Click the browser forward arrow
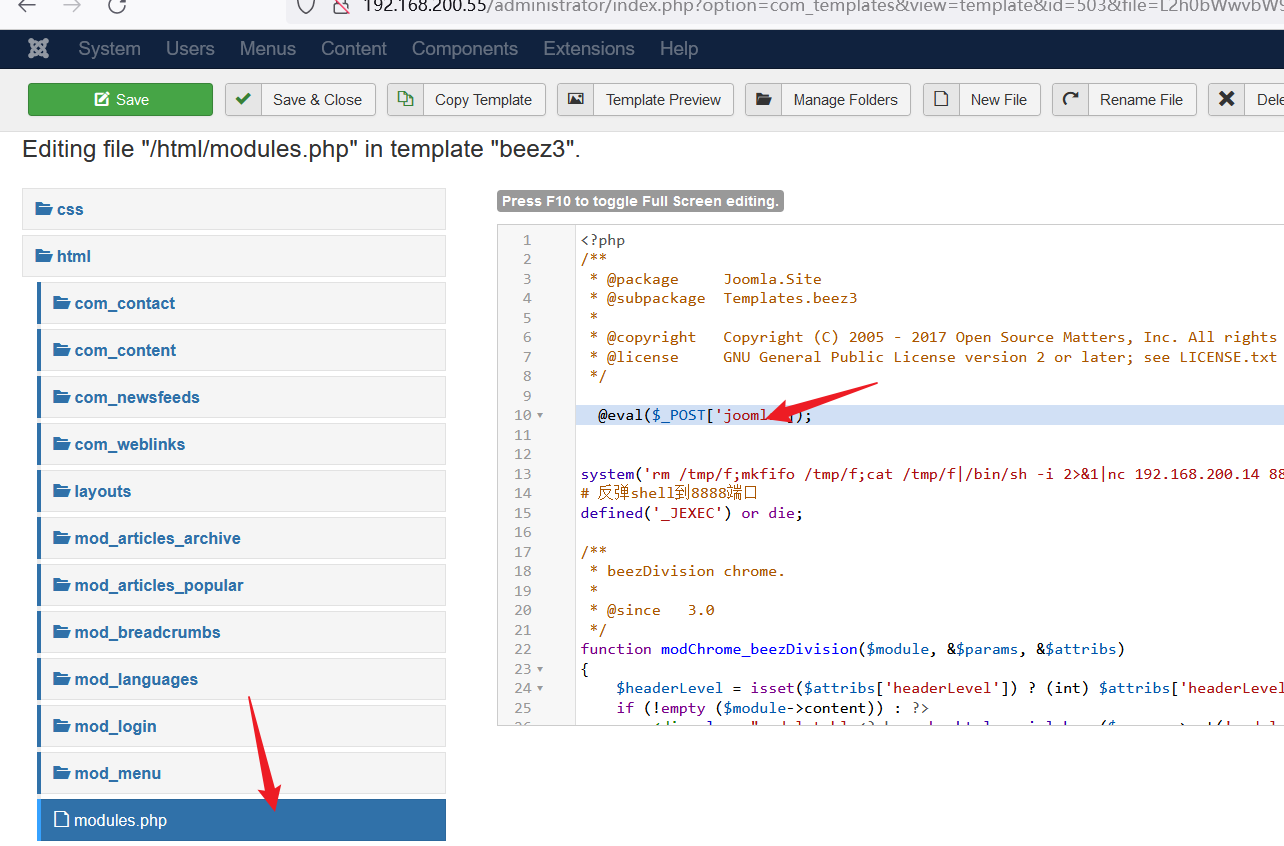 72,6
